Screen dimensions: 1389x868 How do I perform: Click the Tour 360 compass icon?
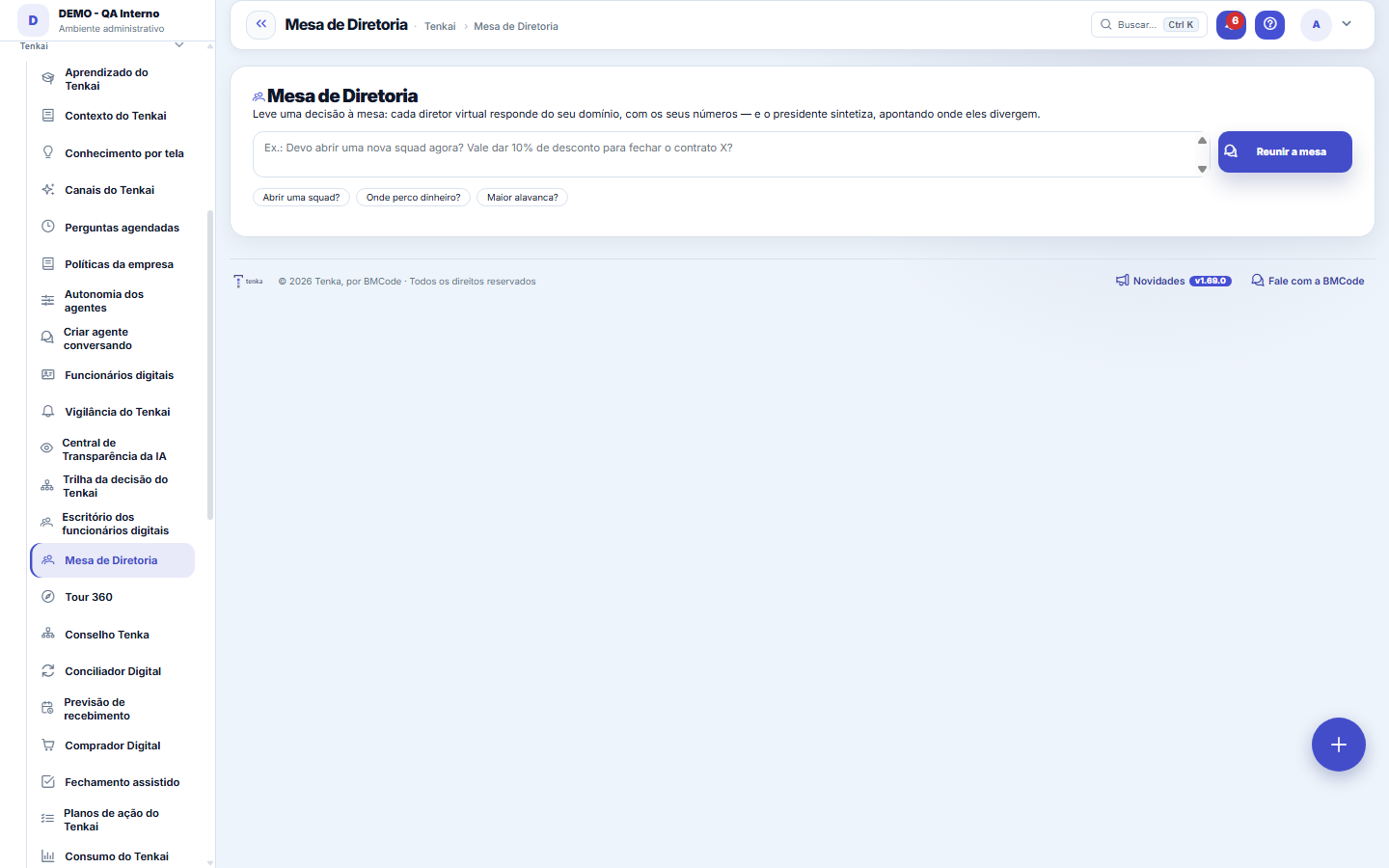47,597
